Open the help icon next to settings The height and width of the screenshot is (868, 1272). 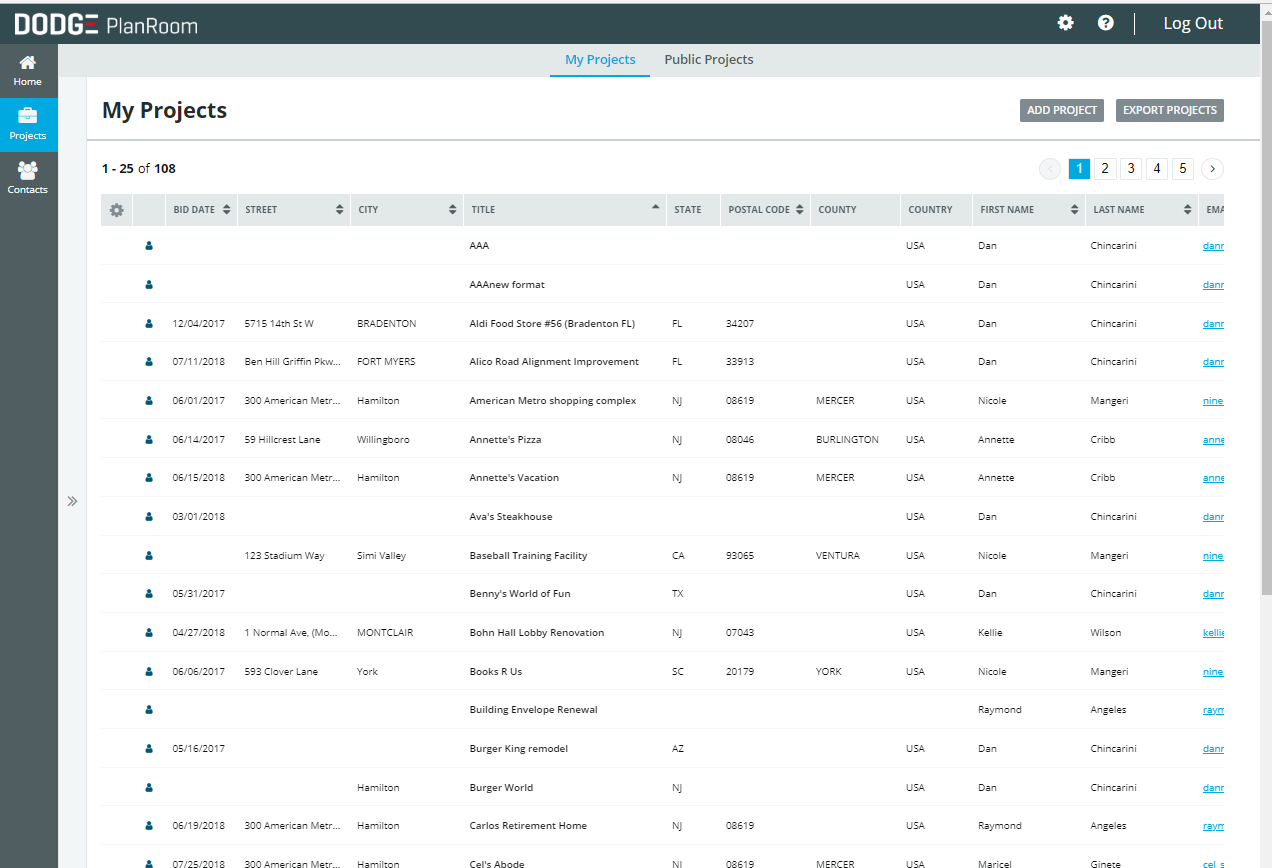click(x=1105, y=22)
